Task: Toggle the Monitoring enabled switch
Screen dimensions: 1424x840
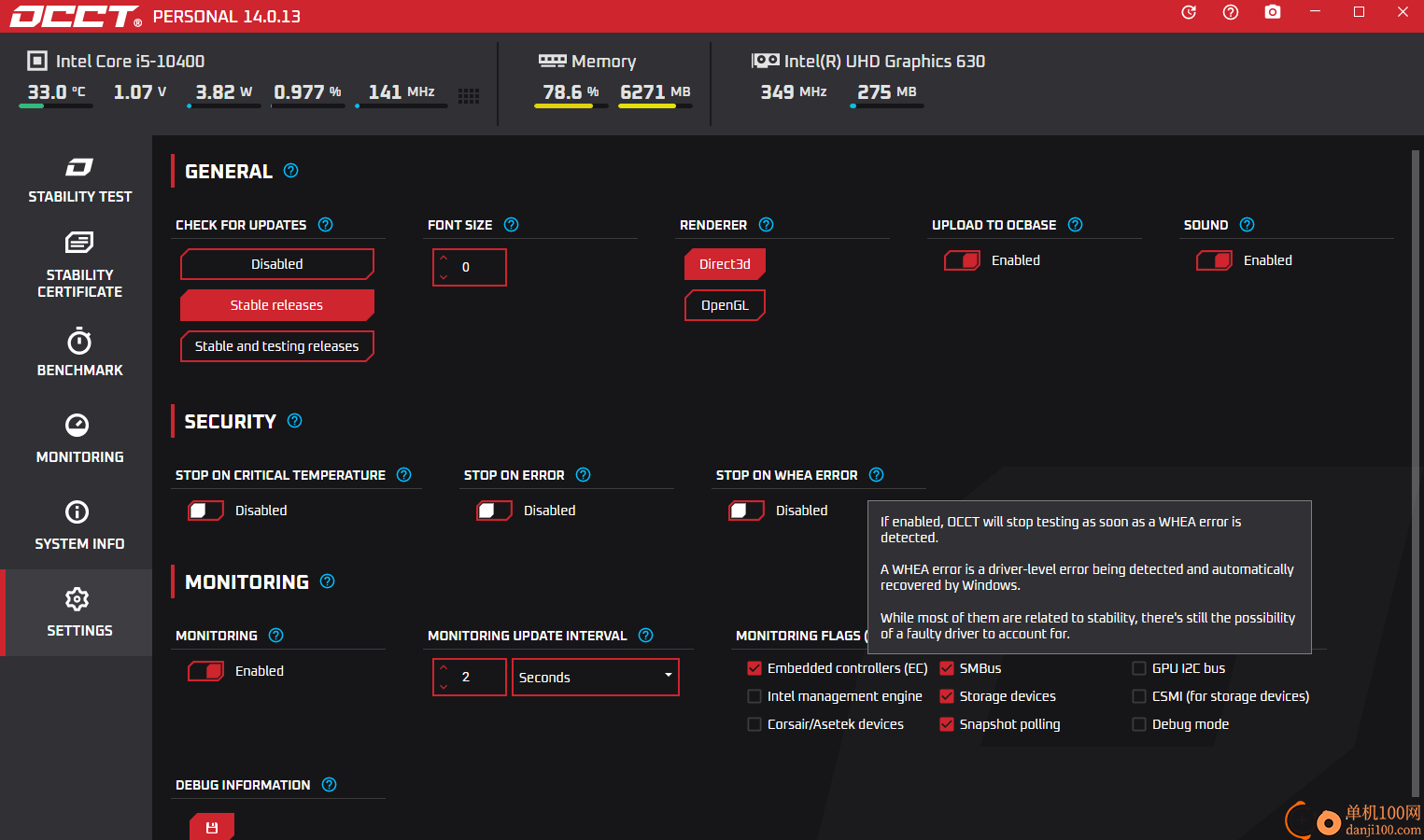Action: point(205,671)
